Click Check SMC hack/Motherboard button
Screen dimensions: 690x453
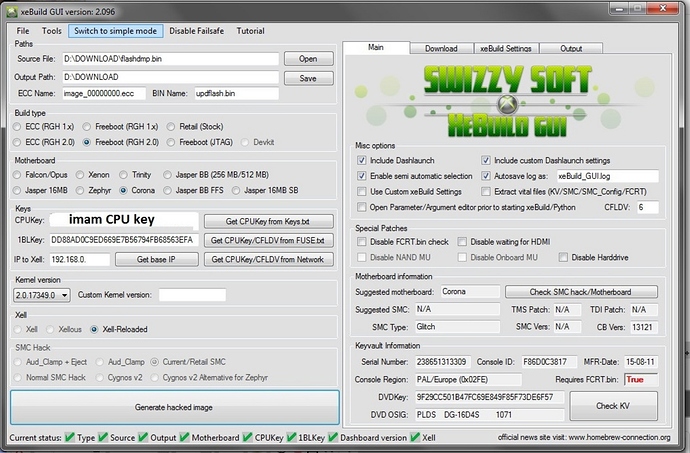pyautogui.click(x=581, y=292)
